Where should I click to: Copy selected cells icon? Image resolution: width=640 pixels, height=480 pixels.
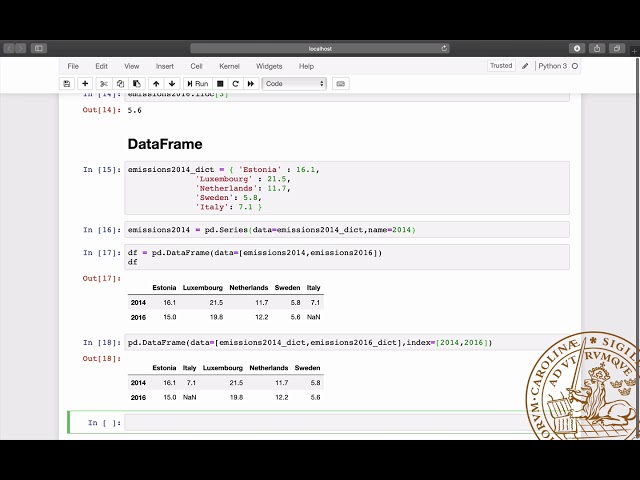click(120, 84)
